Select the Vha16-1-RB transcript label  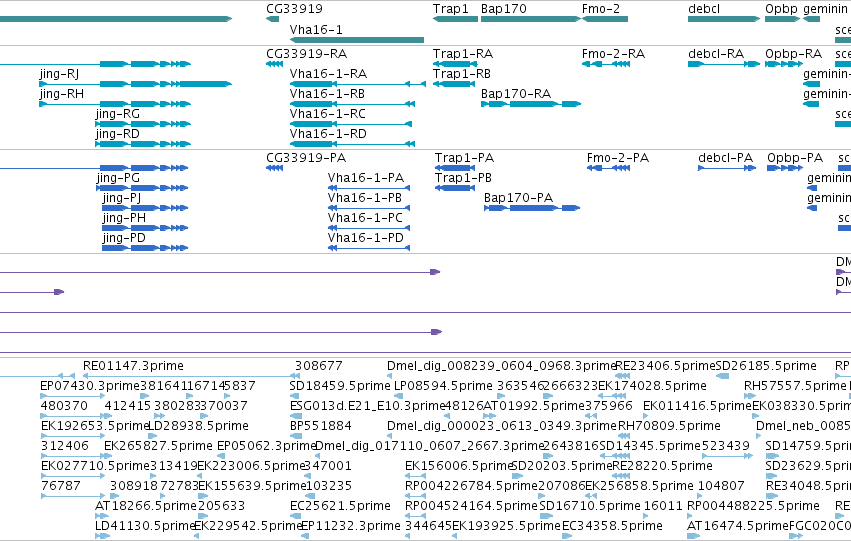pyautogui.click(x=327, y=94)
